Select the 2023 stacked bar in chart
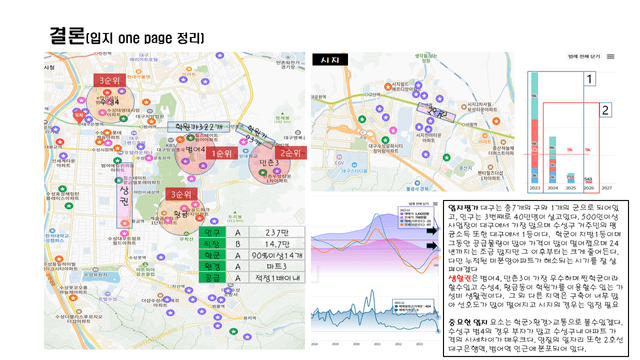This screenshot has width=640, height=360. pyautogui.click(x=535, y=128)
